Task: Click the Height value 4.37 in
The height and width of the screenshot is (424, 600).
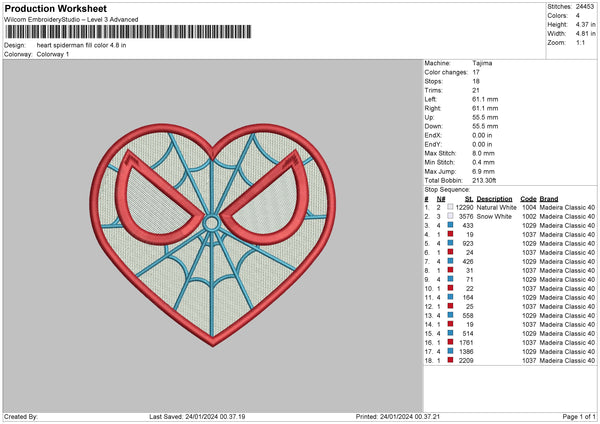Action: pos(585,24)
